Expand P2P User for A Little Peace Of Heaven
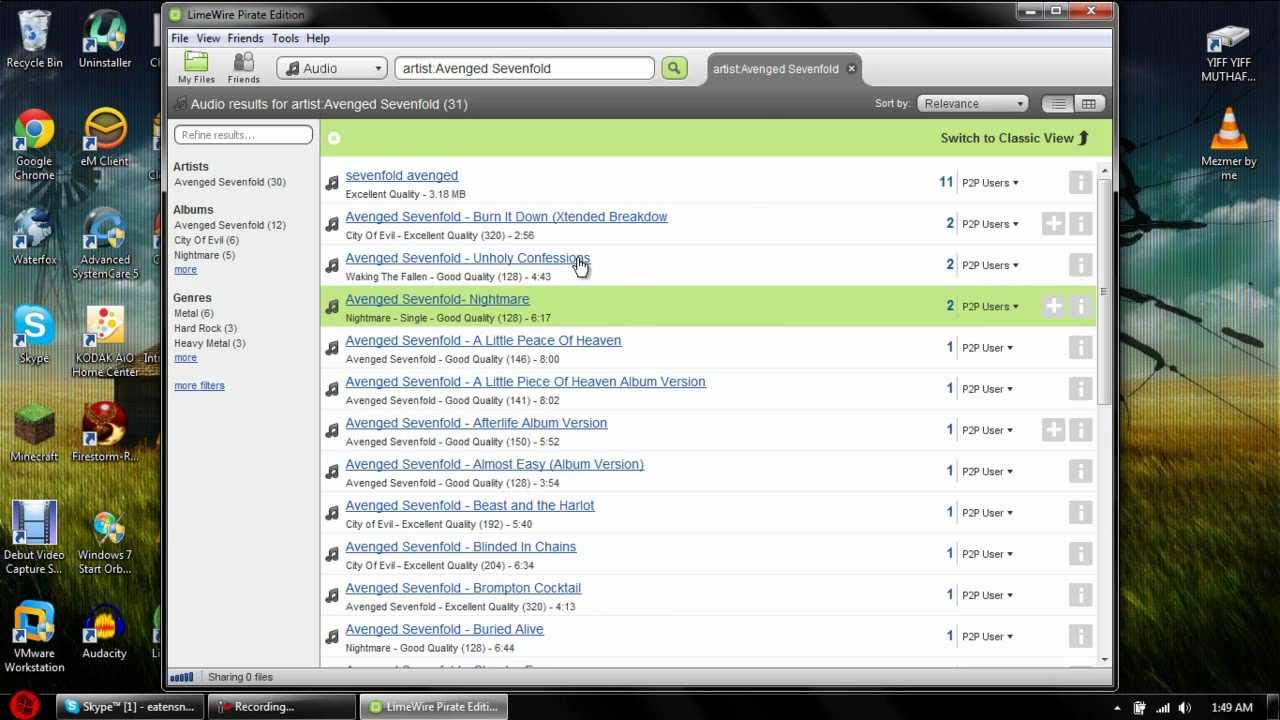 click(x=987, y=348)
